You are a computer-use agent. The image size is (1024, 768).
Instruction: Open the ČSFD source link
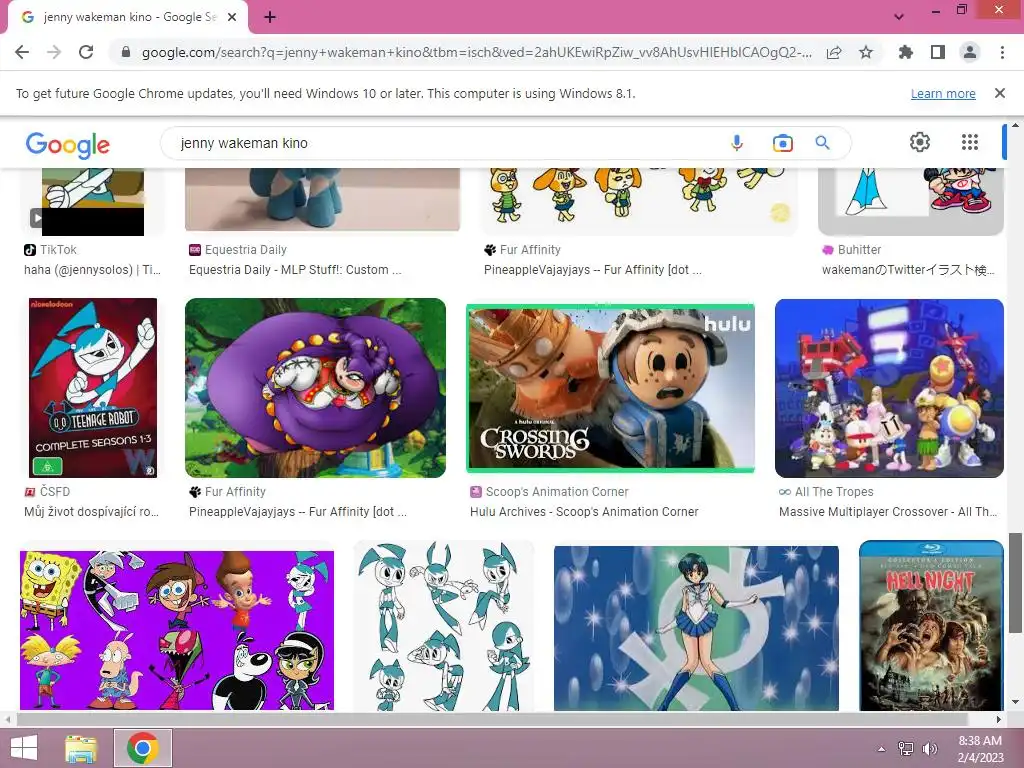[47, 492]
